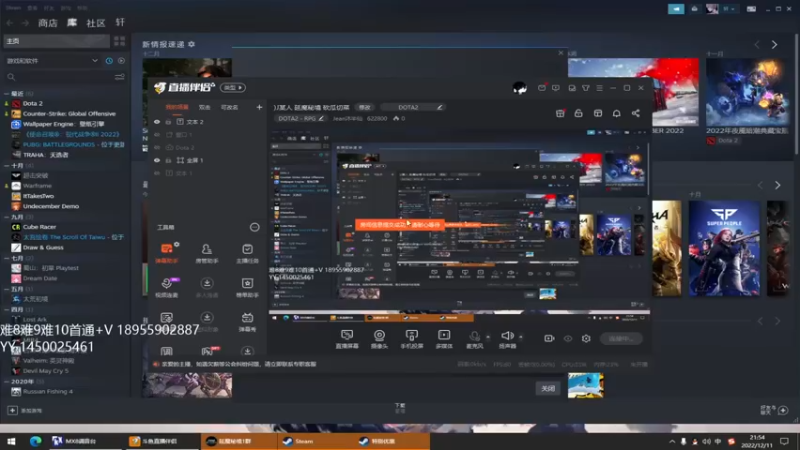Select Dota 2 in Steam library list
This screenshot has height=450, width=800.
pyautogui.click(x=33, y=103)
